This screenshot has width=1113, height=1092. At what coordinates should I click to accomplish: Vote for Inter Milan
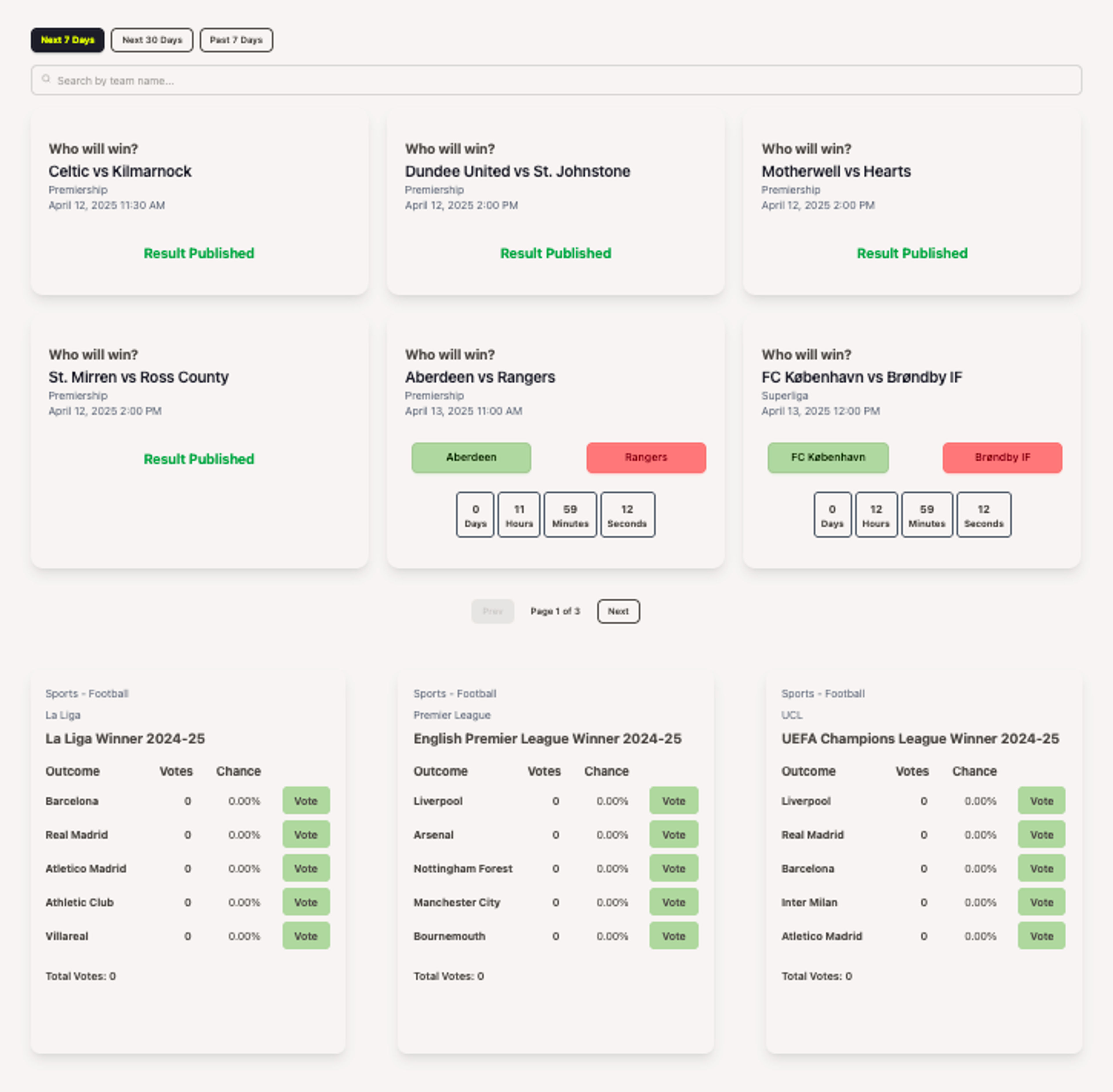point(1041,902)
